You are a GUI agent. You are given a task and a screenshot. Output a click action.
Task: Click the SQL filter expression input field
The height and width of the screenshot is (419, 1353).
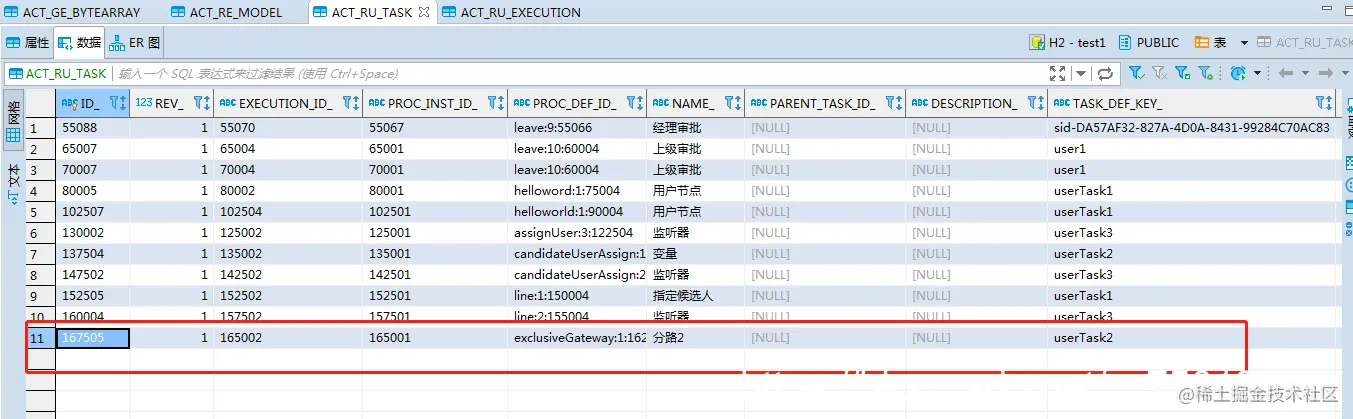click(580, 73)
